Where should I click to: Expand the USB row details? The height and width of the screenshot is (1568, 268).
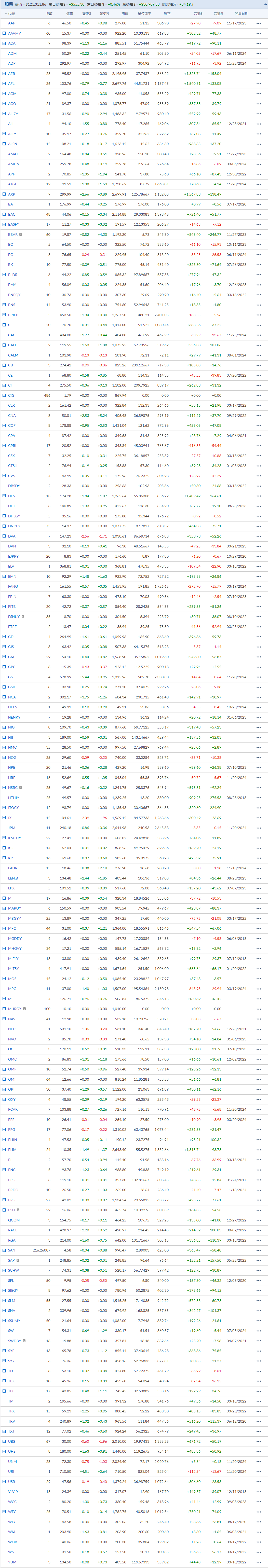(4, 1482)
